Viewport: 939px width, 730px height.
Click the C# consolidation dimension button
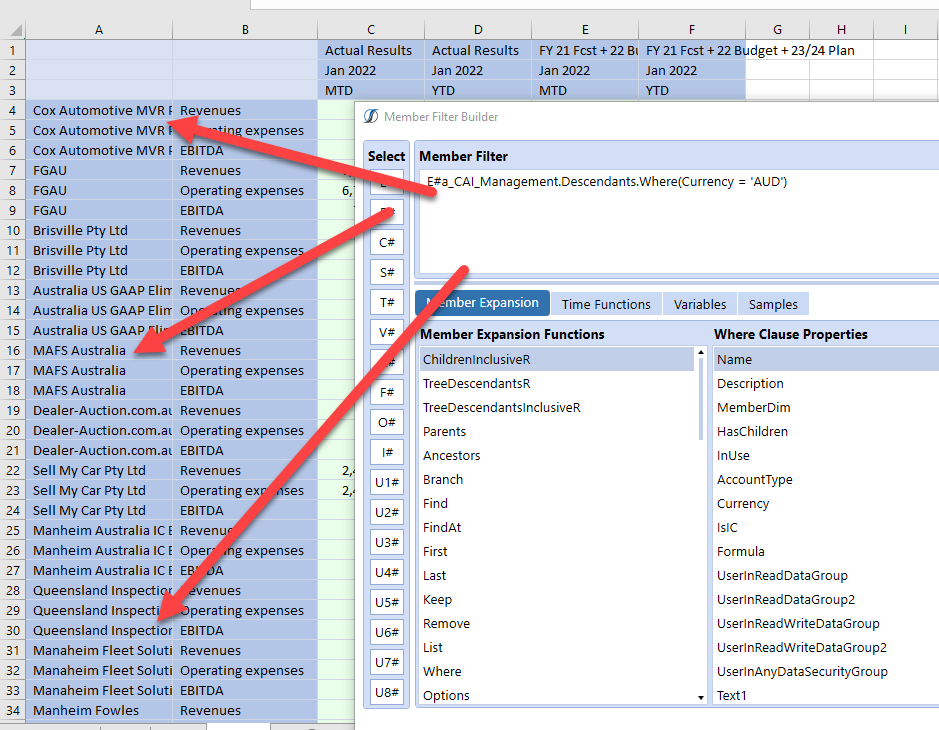click(386, 241)
